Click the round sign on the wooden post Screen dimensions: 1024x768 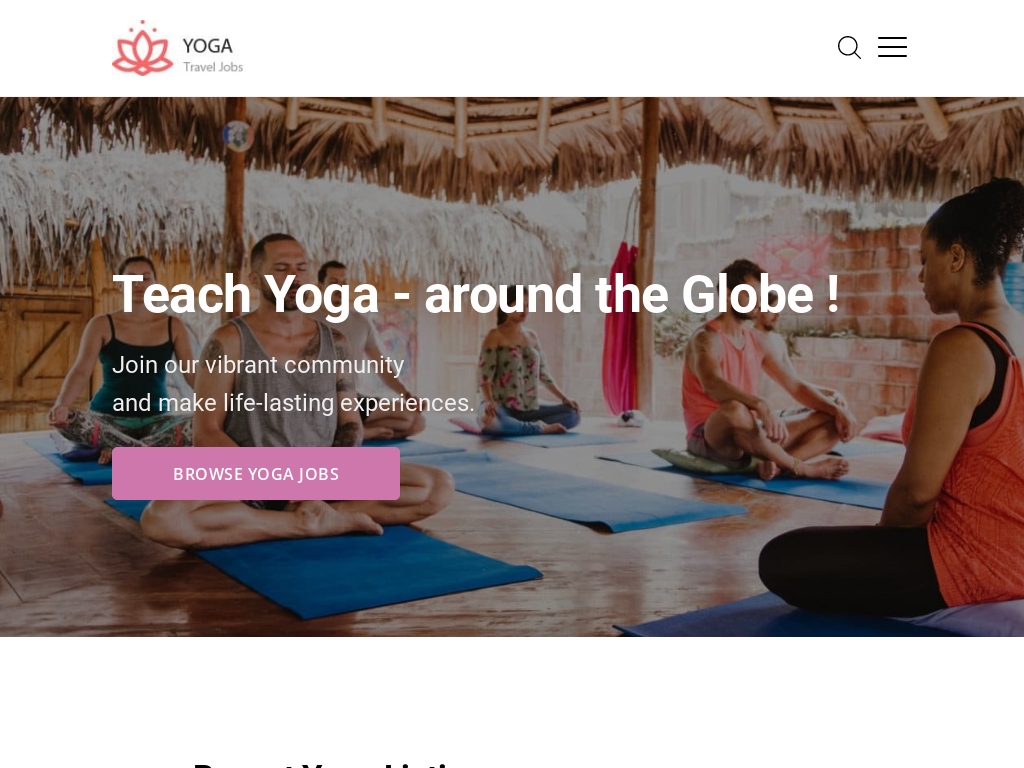pos(238,135)
